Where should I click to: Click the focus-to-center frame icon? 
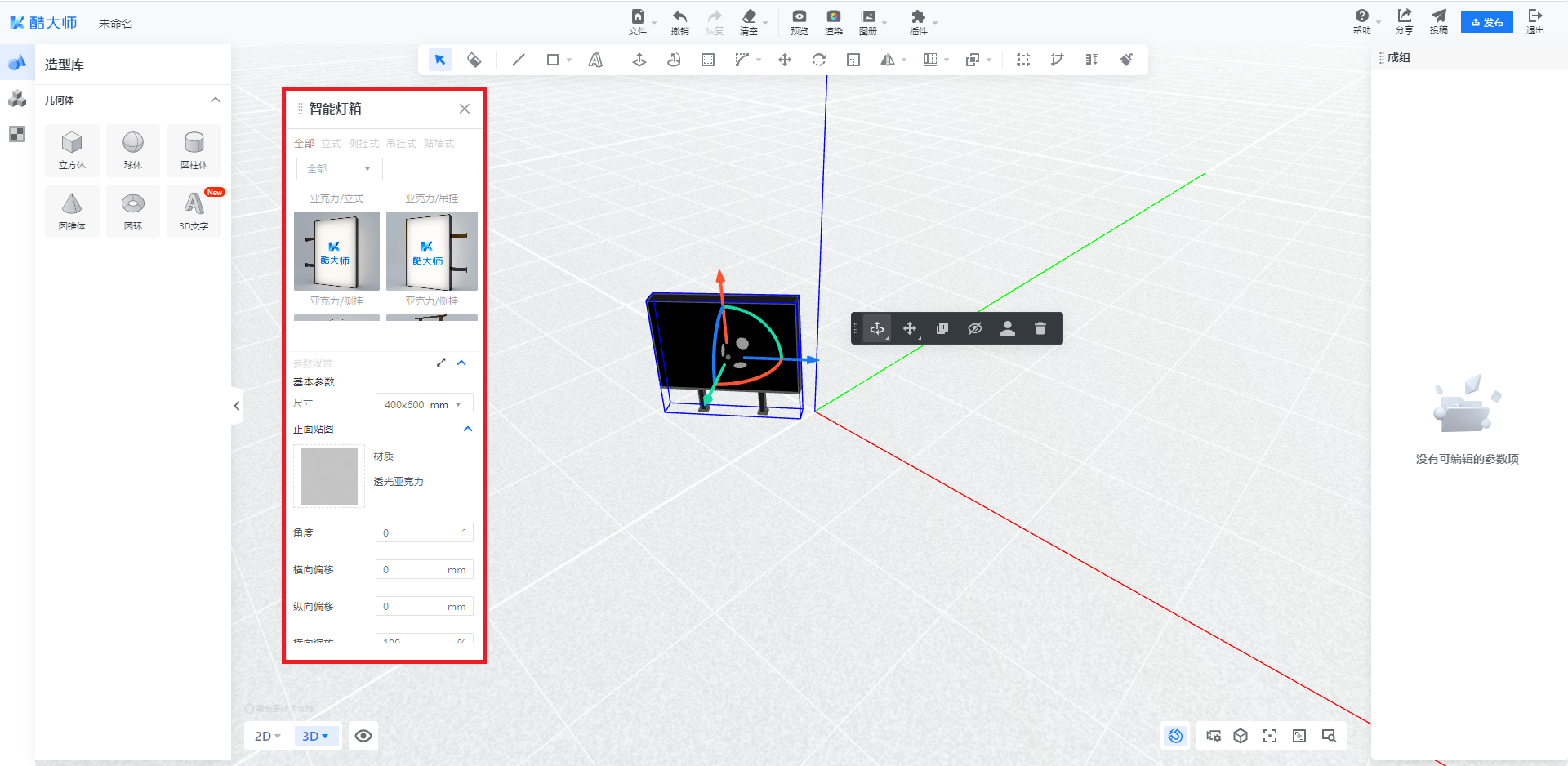point(1270,736)
